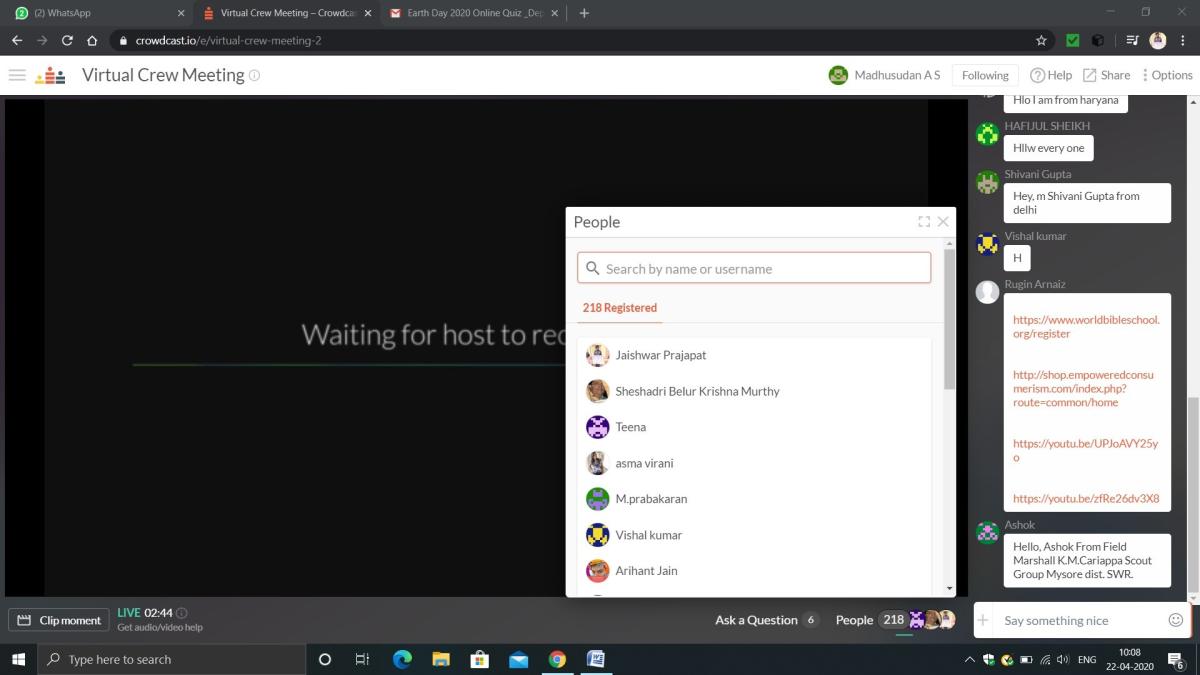Click the Windows taskbar search box

[x=171, y=659]
